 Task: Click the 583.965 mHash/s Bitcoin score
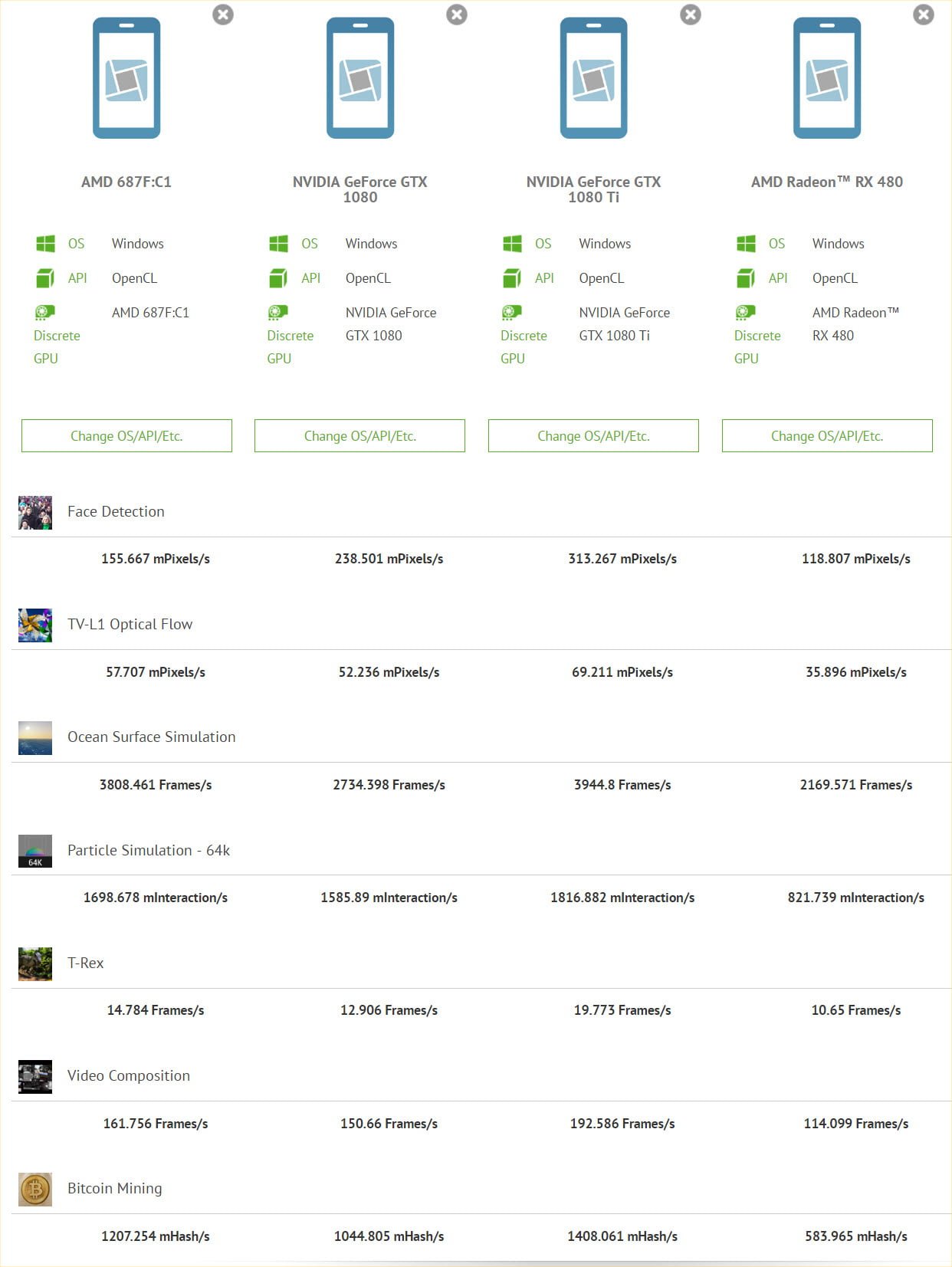pos(856,1236)
